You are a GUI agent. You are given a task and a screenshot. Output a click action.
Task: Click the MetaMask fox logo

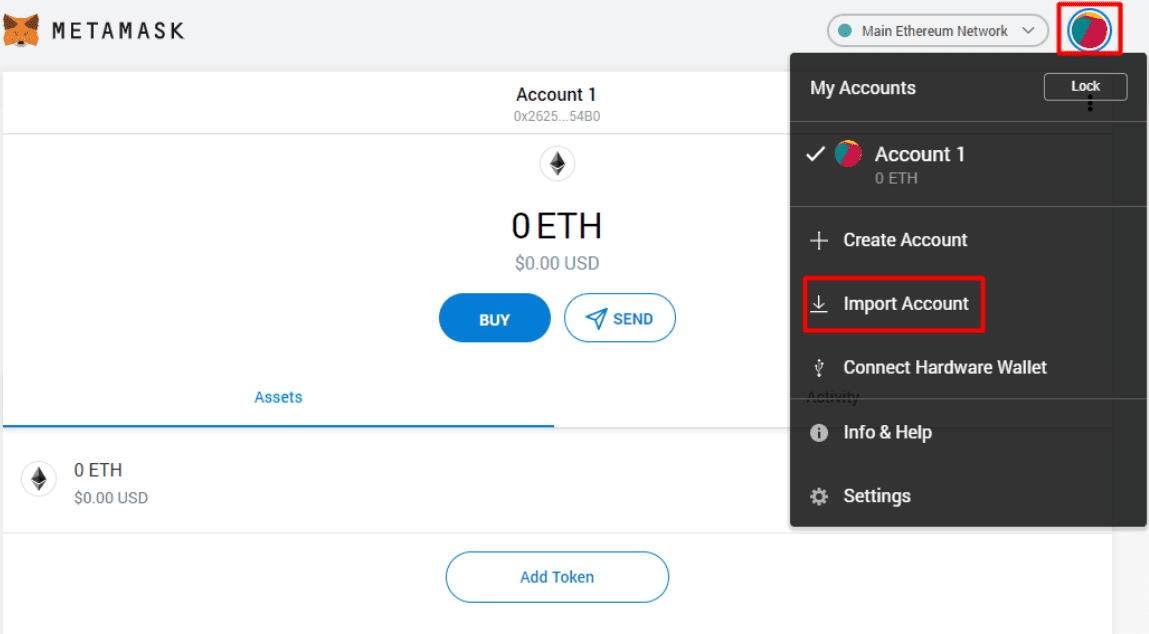click(x=21, y=30)
